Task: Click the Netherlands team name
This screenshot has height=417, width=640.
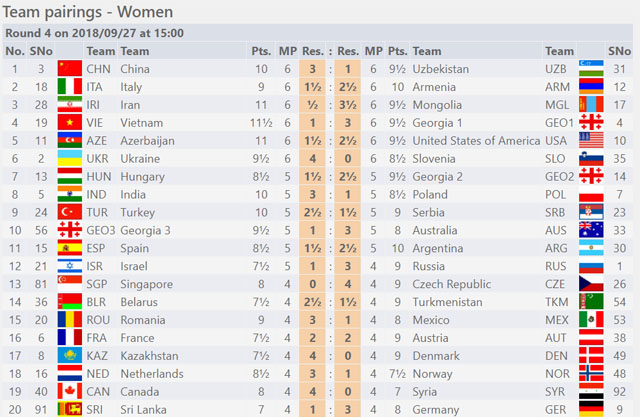Action: (152, 374)
